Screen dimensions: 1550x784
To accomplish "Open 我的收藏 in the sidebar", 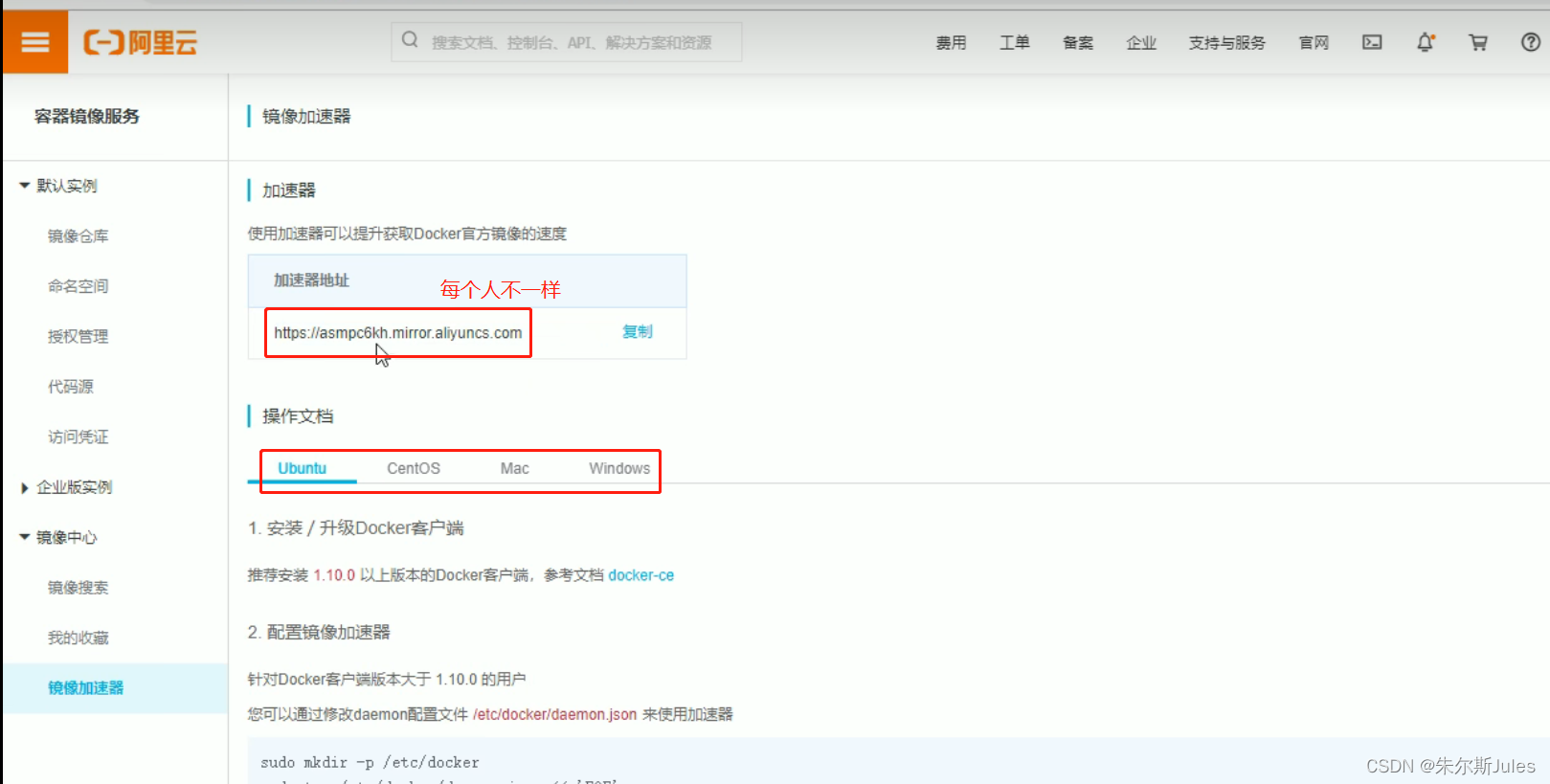I will [79, 638].
